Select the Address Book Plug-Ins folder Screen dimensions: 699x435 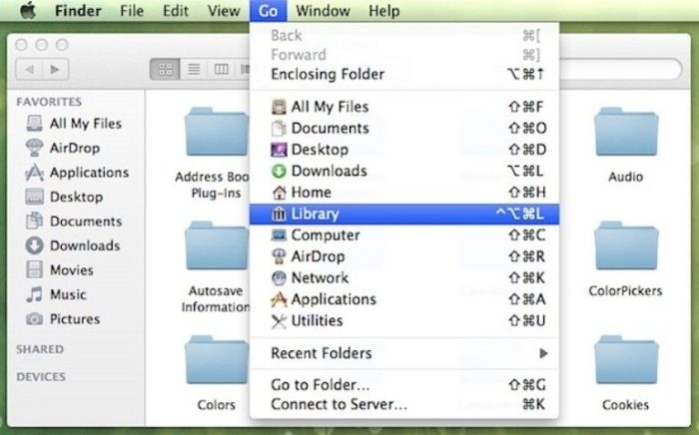[x=217, y=132]
